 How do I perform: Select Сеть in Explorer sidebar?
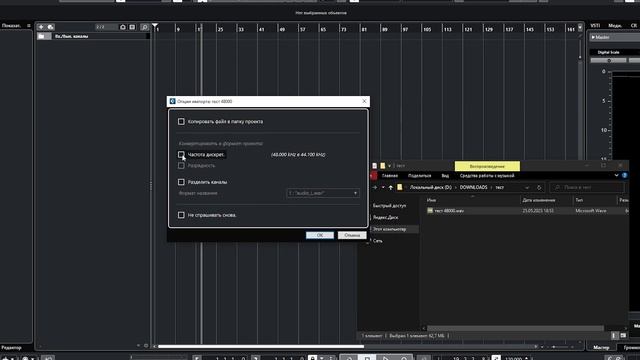377,241
